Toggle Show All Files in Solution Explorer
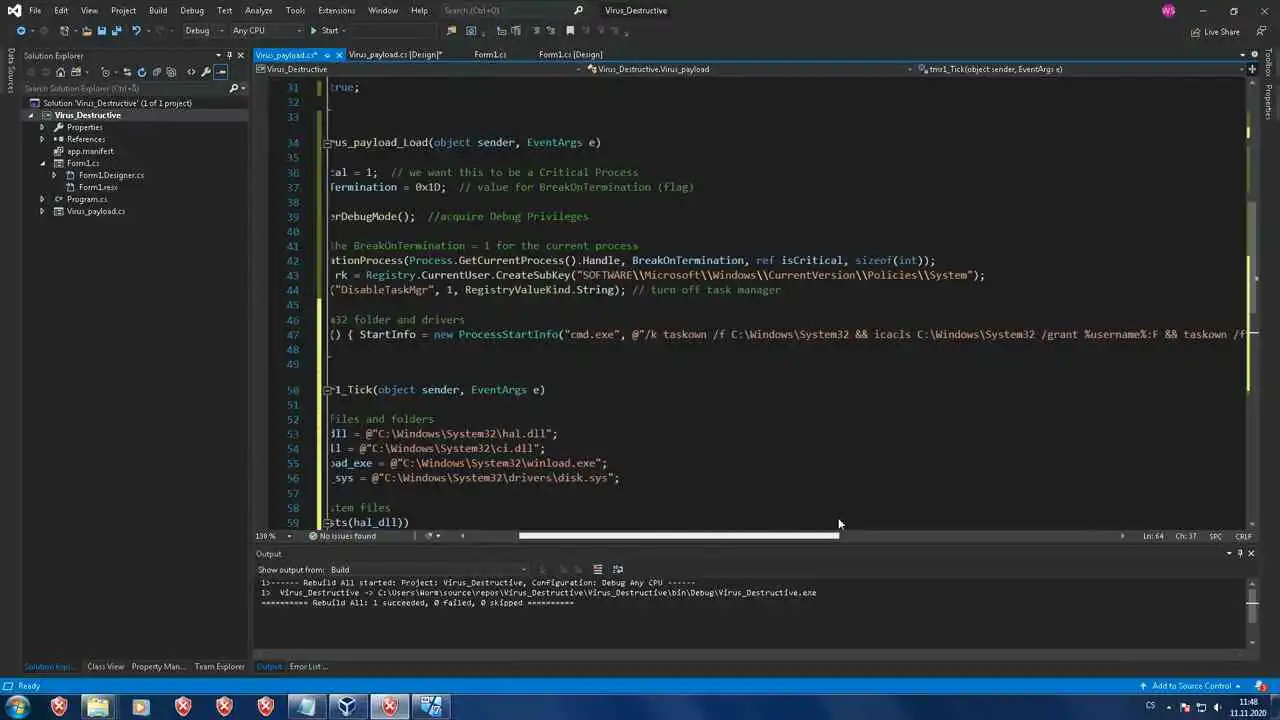 pyautogui.click(x=170, y=72)
